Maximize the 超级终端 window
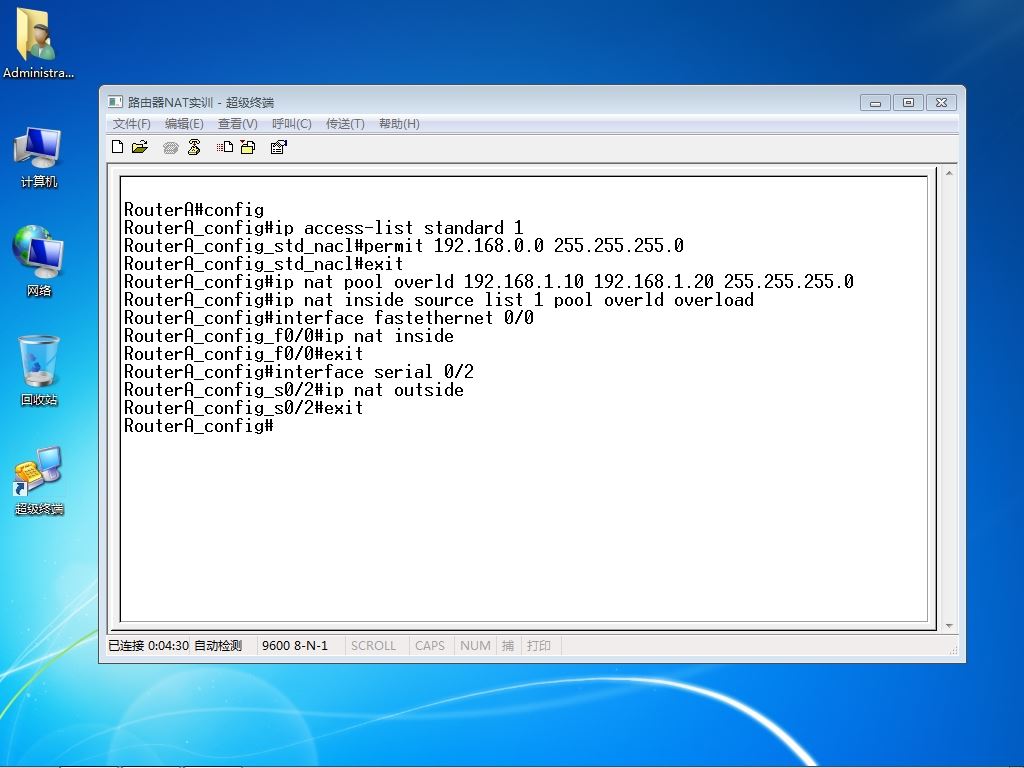Screen dimensions: 1024x768 [x=908, y=103]
